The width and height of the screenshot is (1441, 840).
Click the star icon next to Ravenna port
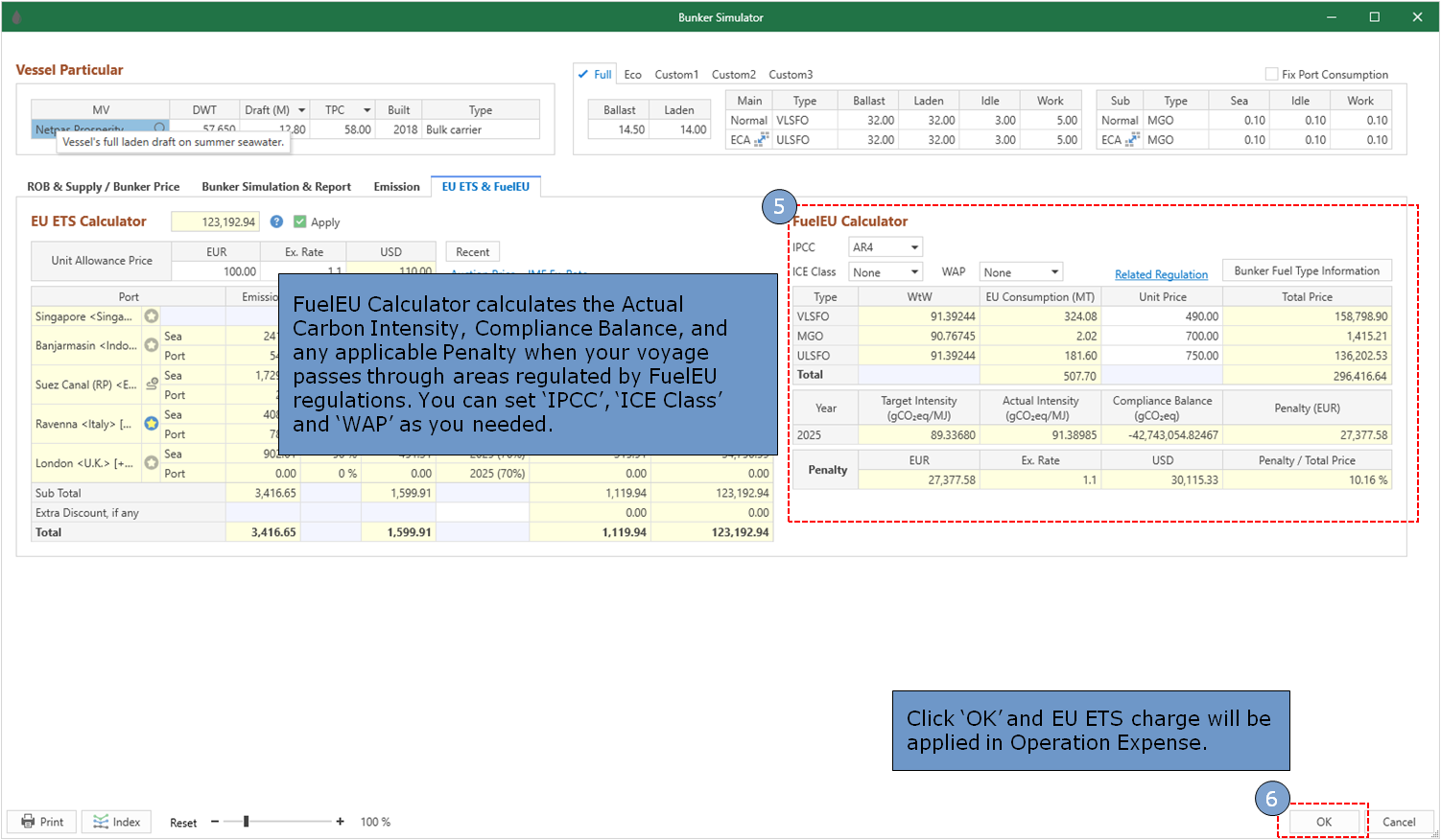click(x=151, y=424)
